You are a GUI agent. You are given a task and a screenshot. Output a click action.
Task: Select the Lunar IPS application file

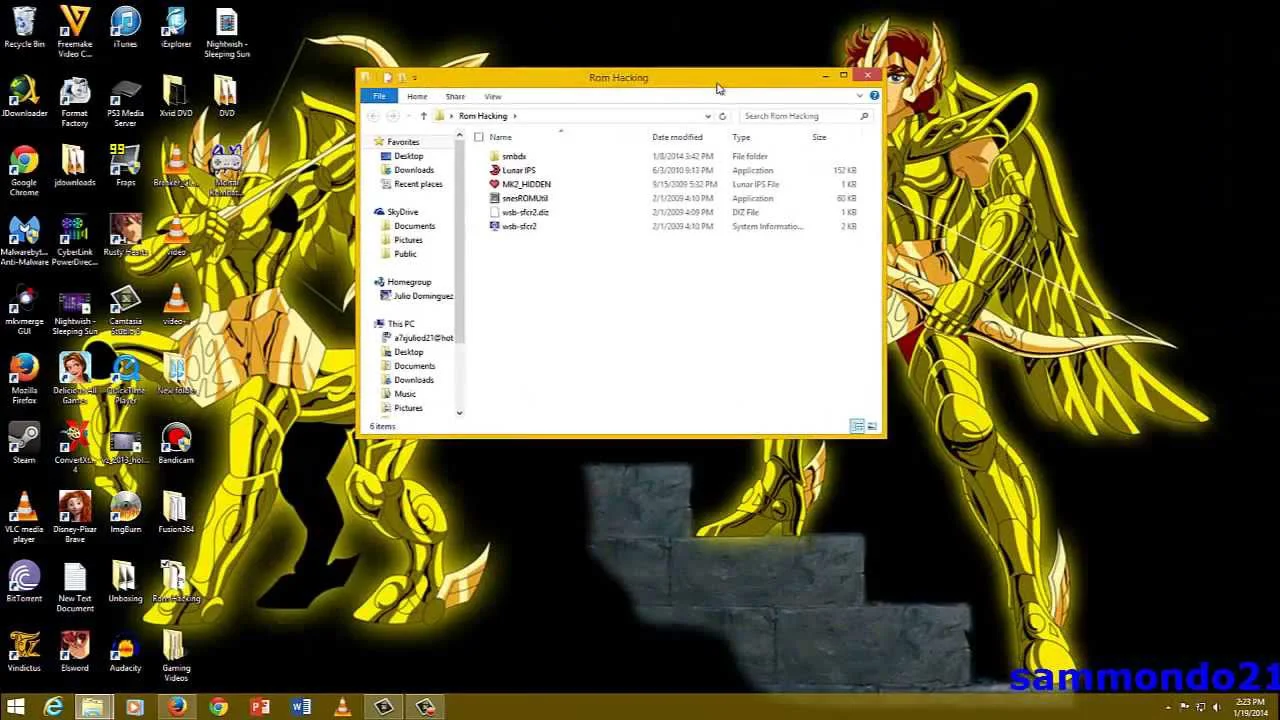(518, 170)
